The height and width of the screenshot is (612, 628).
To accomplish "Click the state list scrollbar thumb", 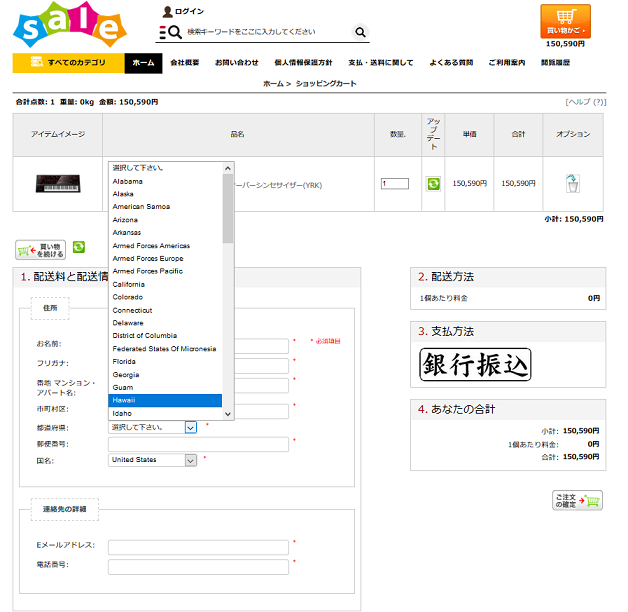I will [x=228, y=208].
